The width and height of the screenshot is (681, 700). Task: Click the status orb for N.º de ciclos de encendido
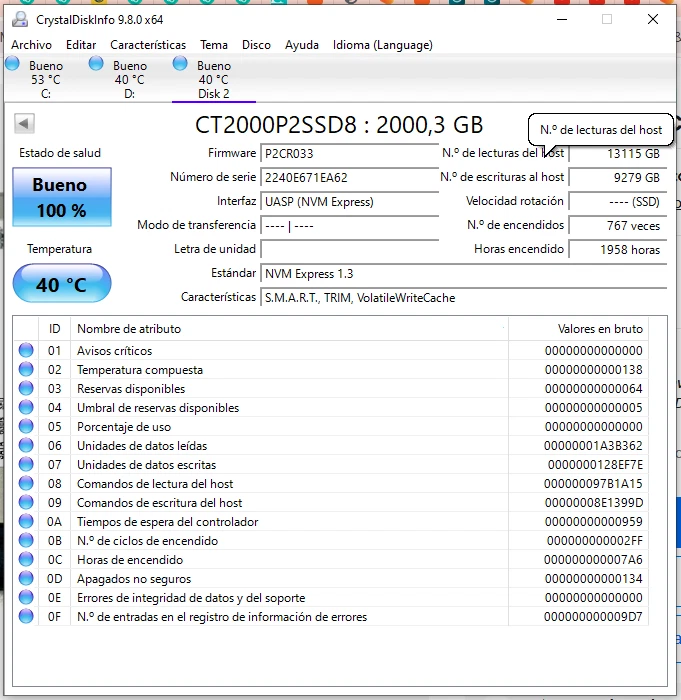(26, 540)
